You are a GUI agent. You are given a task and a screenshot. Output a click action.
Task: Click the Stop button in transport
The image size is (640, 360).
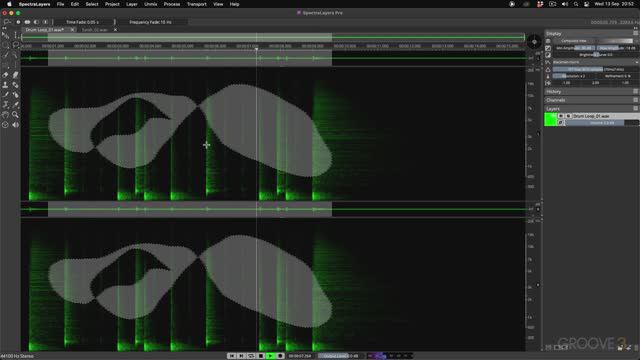(x=261, y=356)
